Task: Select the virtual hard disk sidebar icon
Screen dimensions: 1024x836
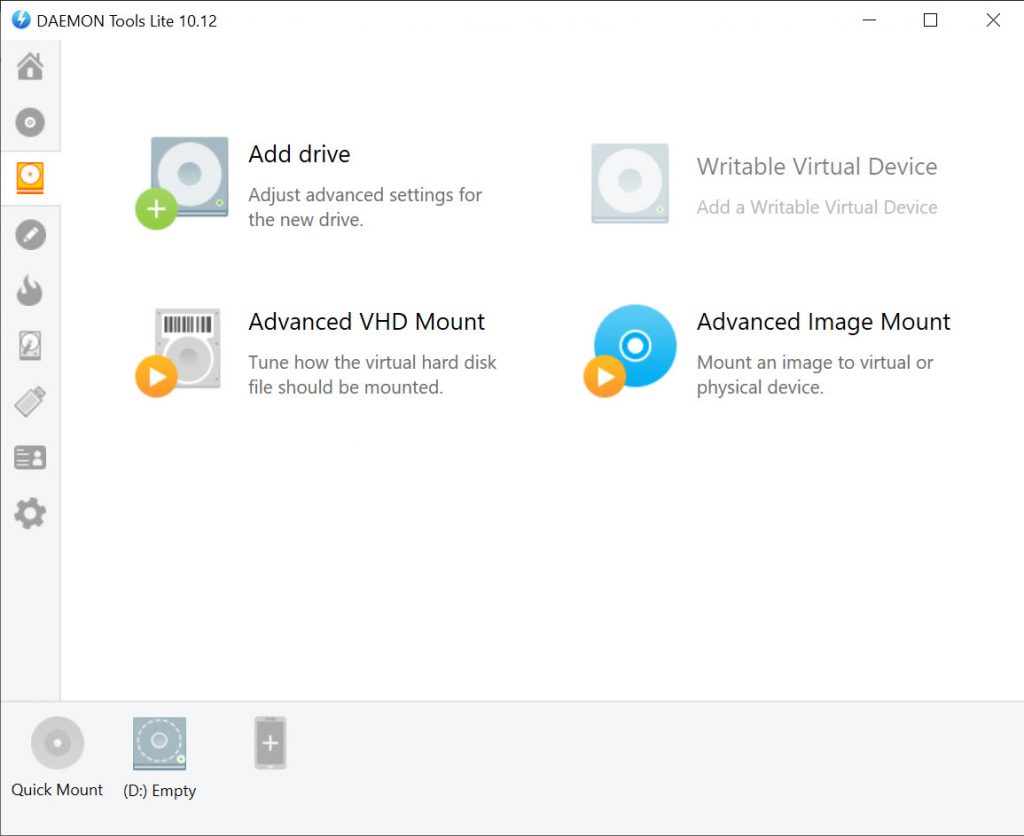Action: [x=30, y=347]
